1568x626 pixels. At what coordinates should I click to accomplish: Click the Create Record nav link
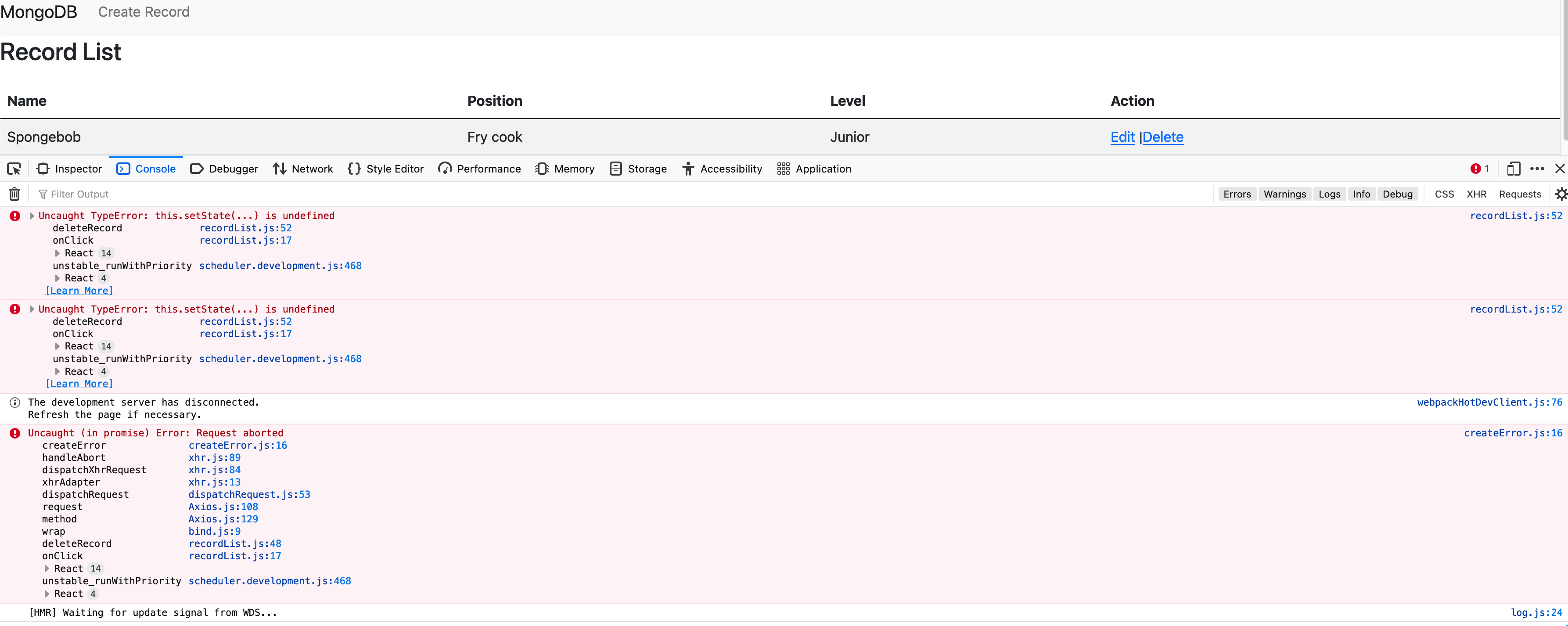coord(144,12)
